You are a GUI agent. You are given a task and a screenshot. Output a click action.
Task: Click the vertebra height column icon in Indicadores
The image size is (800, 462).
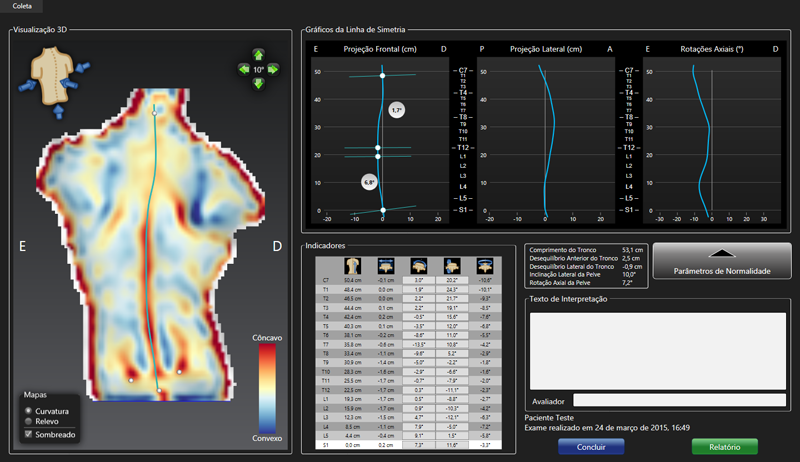(x=353, y=266)
